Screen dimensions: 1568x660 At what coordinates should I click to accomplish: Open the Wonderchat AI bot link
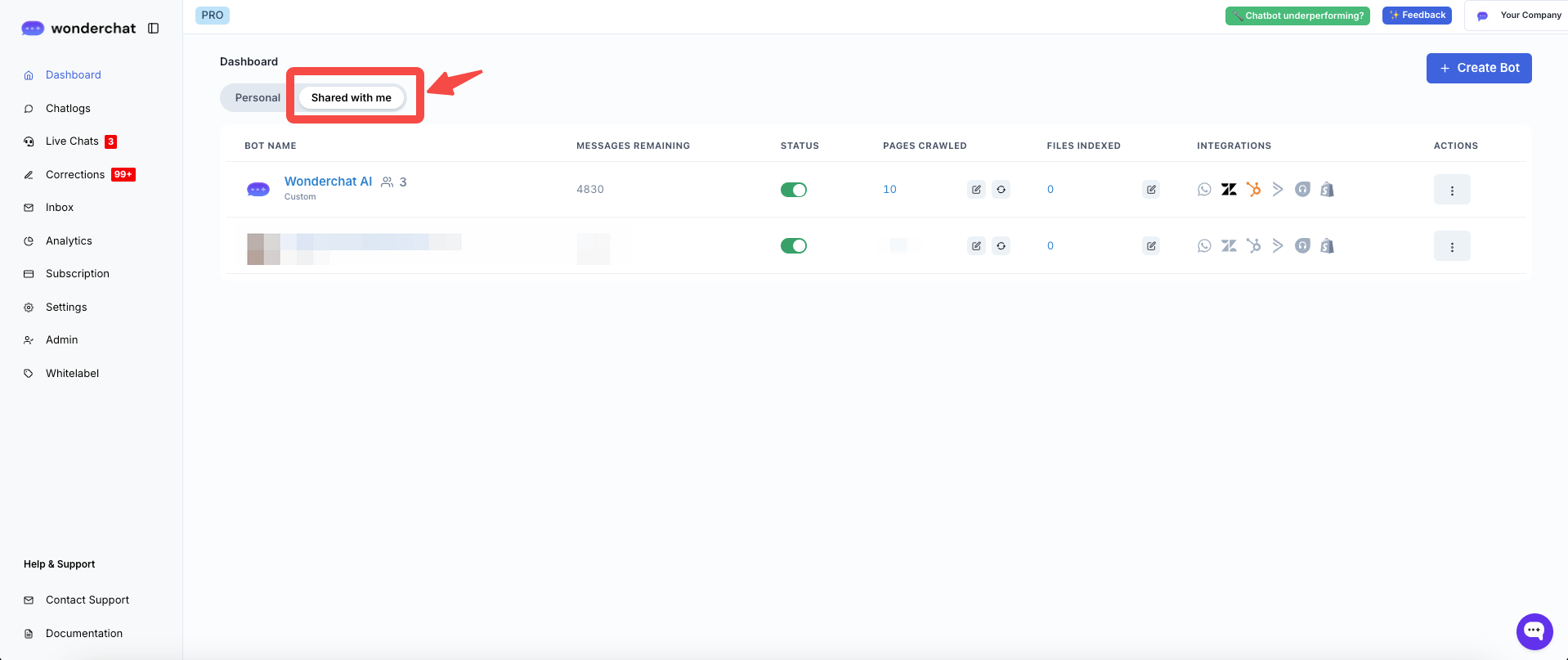328,182
